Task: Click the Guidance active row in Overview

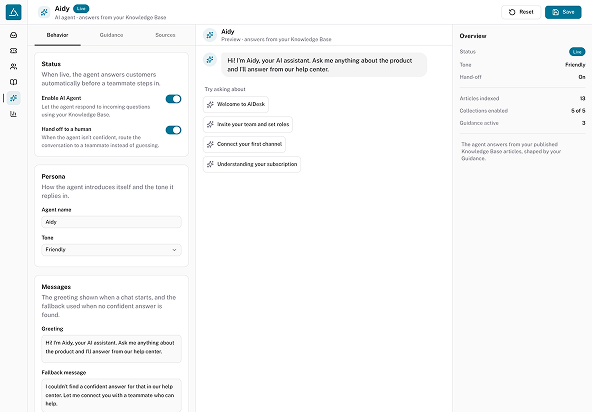Action: tap(523, 123)
